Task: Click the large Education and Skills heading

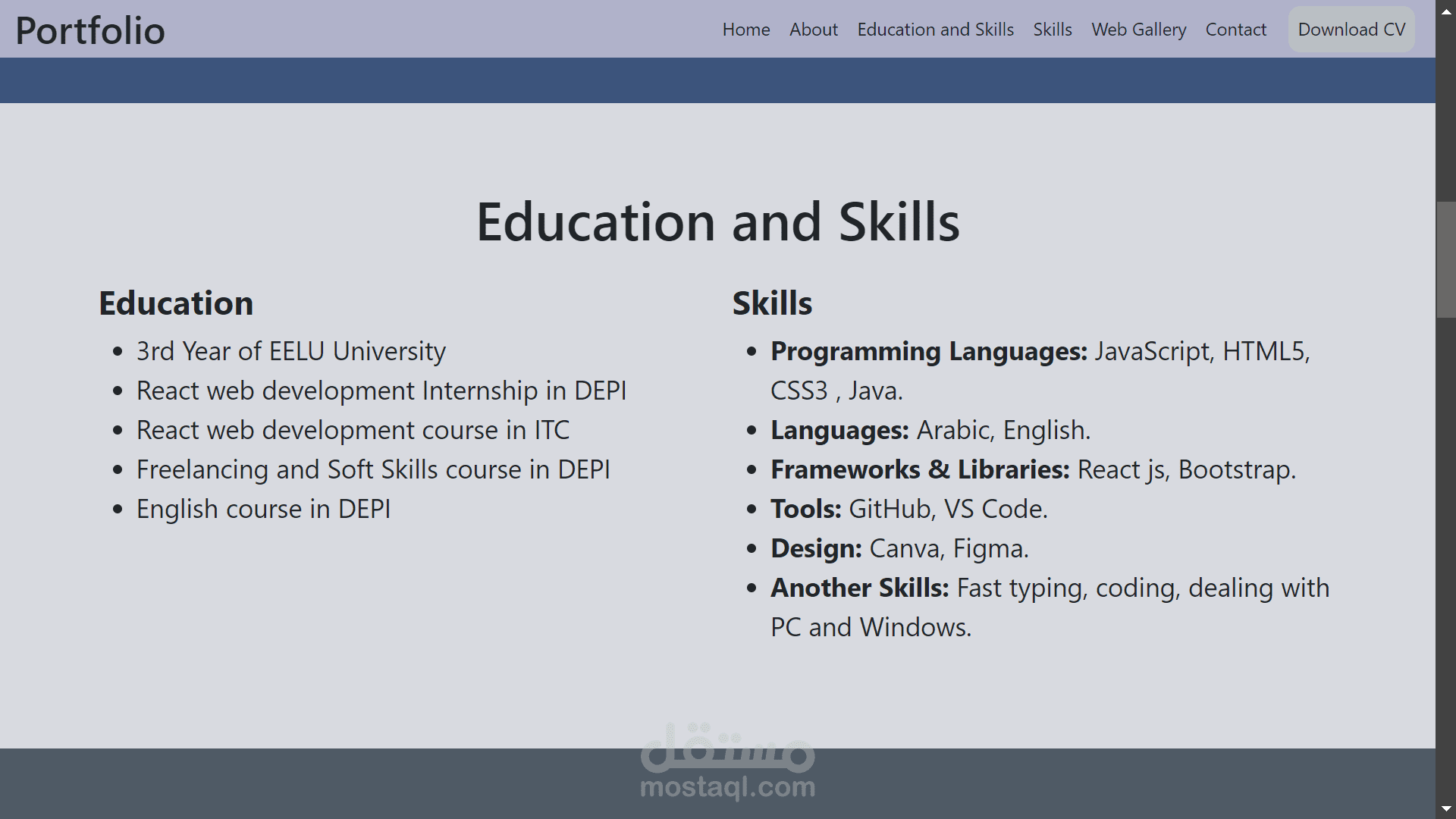Action: coord(717,222)
